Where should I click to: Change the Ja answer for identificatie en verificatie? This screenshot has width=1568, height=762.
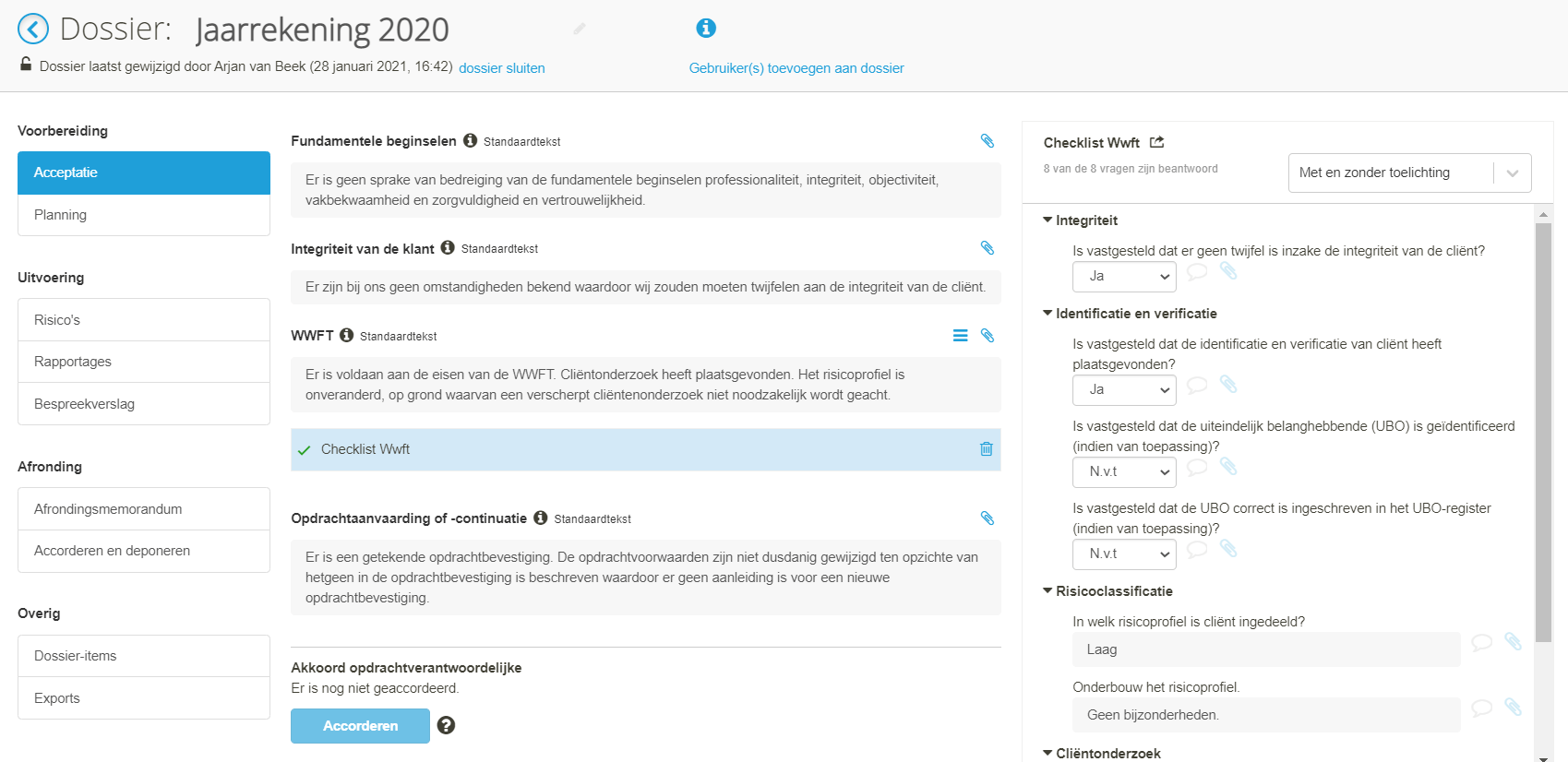1124,390
